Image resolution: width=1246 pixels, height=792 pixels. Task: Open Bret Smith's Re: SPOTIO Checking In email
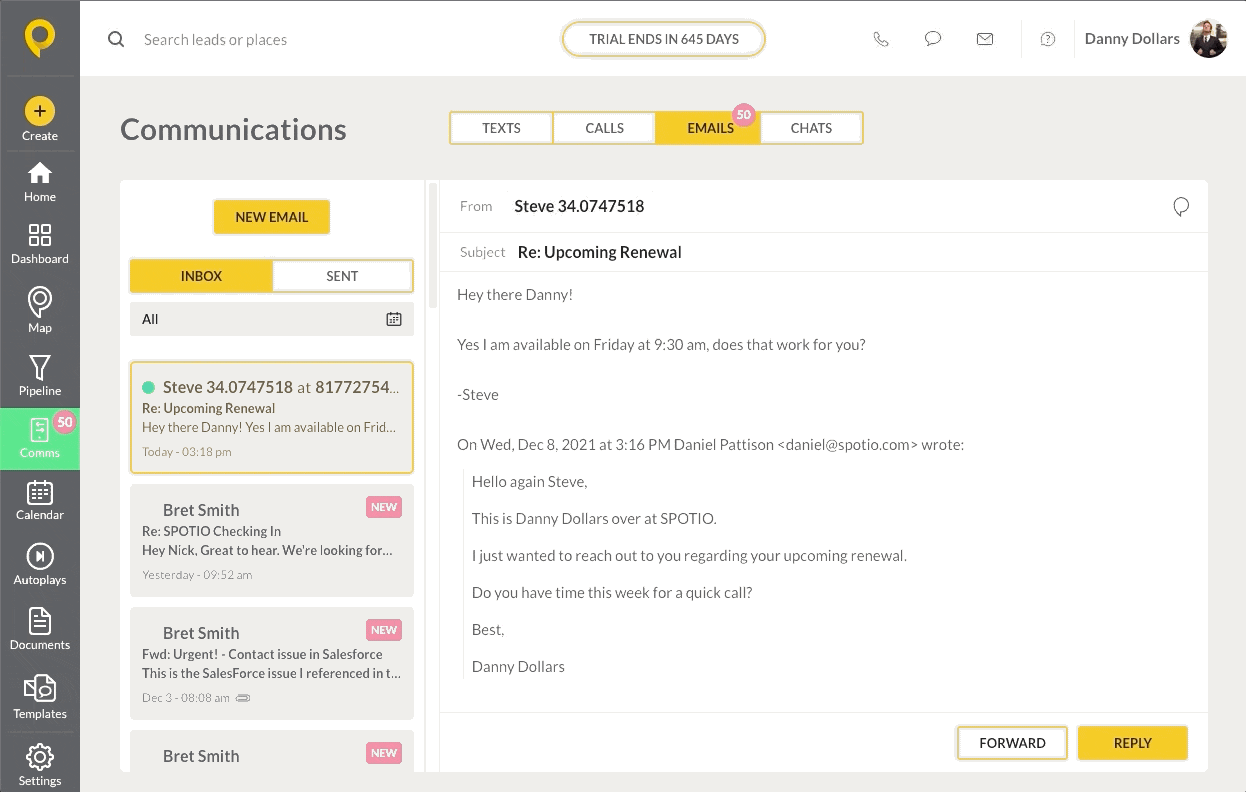click(272, 541)
